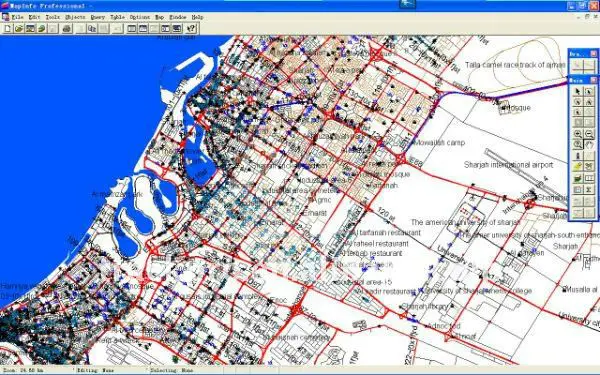Open the Map menu
Image resolution: width=600 pixels, height=375 pixels.
coord(159,17)
